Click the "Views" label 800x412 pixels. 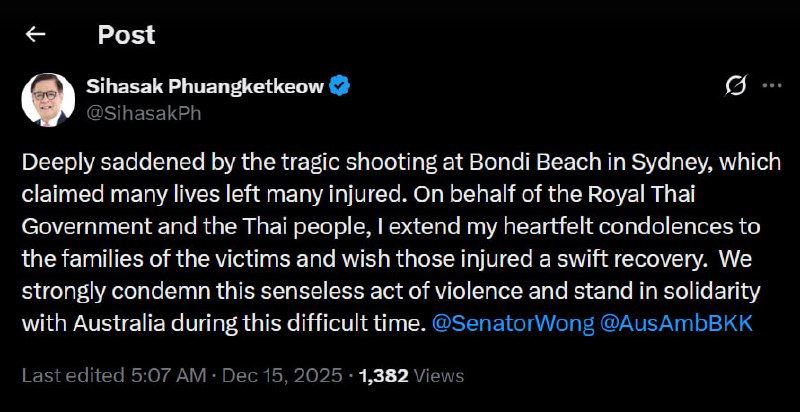[440, 375]
